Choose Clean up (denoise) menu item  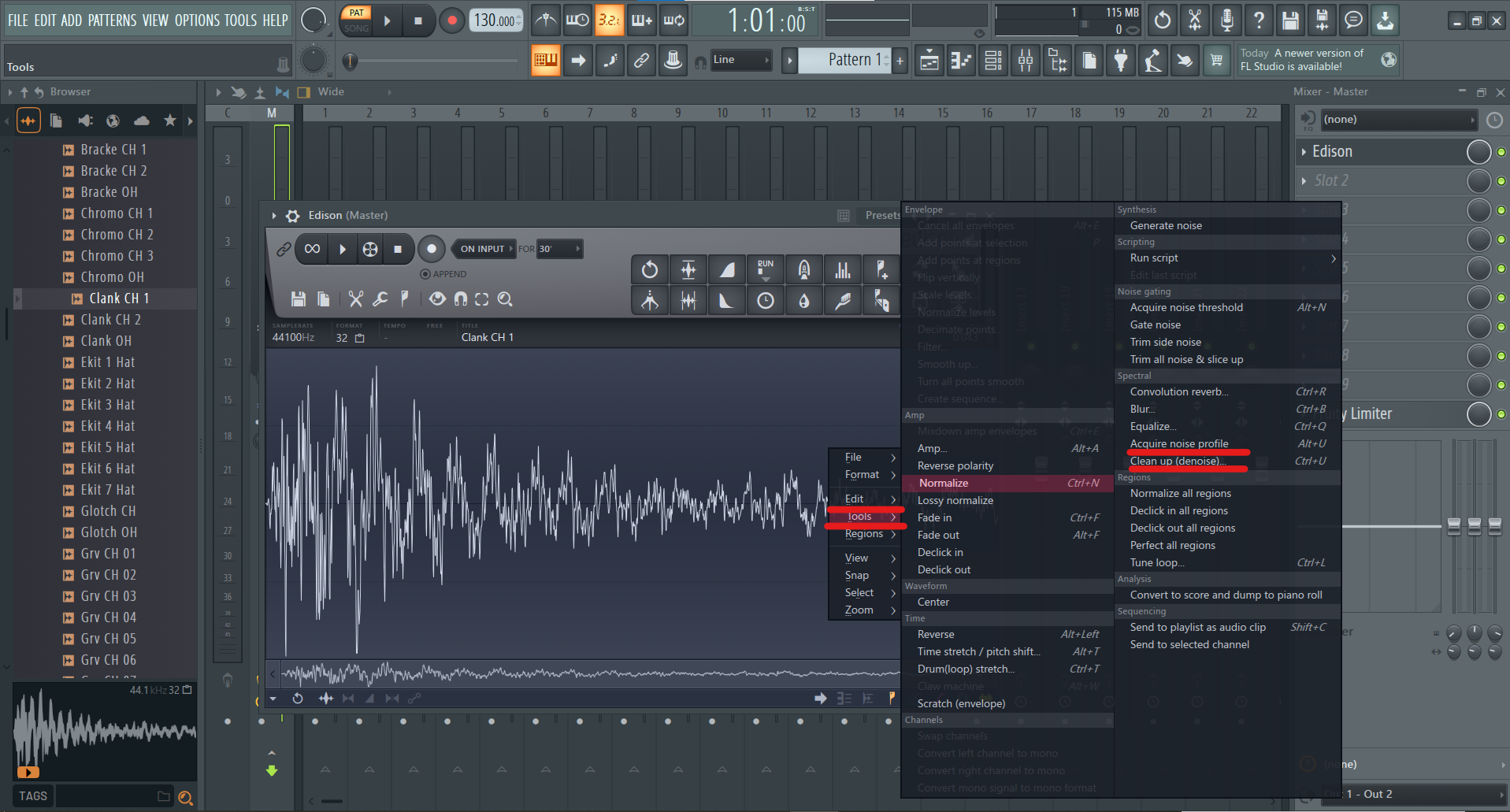tap(1228, 462)
